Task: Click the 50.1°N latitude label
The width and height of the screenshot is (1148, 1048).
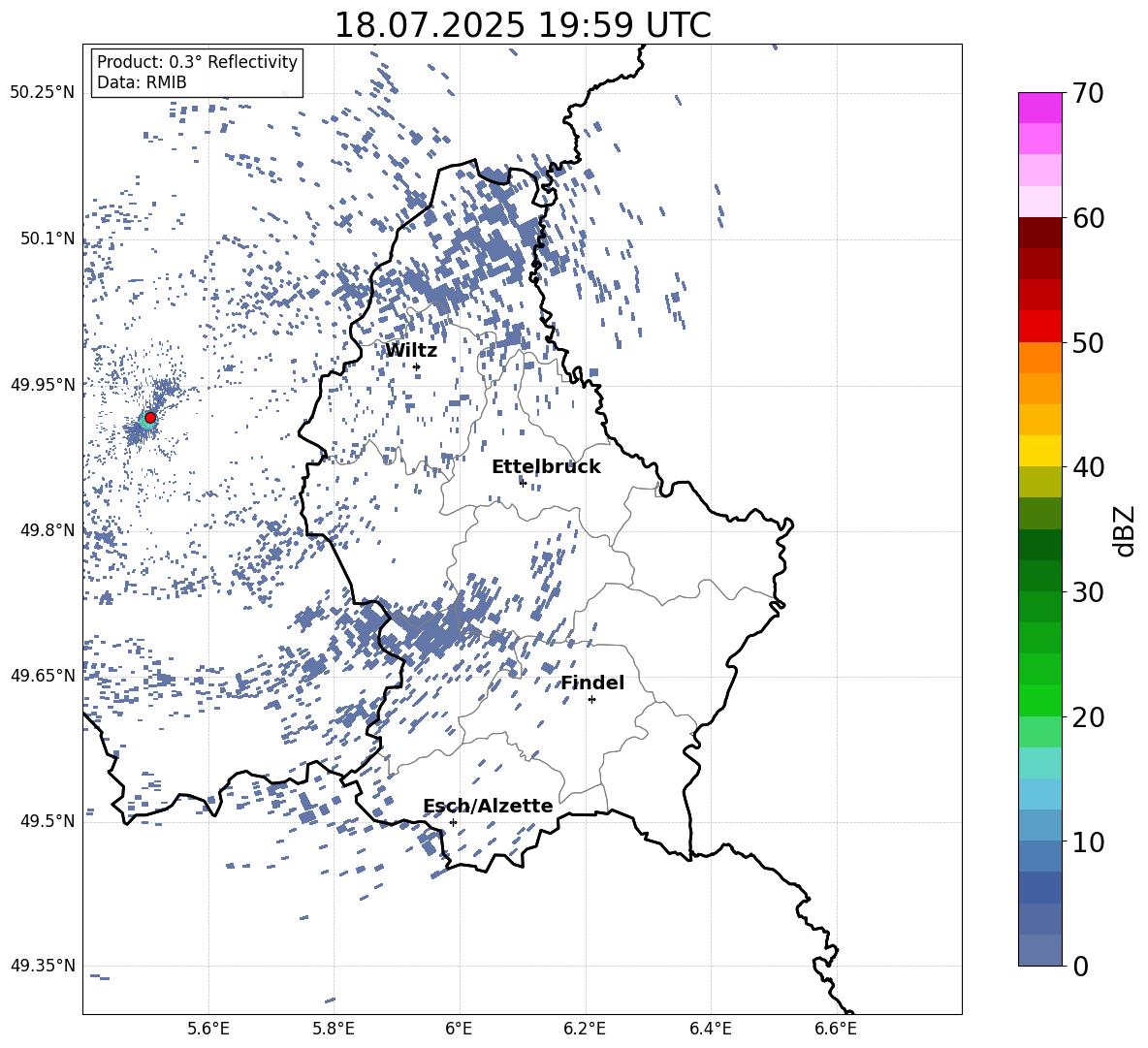Action: (x=48, y=238)
